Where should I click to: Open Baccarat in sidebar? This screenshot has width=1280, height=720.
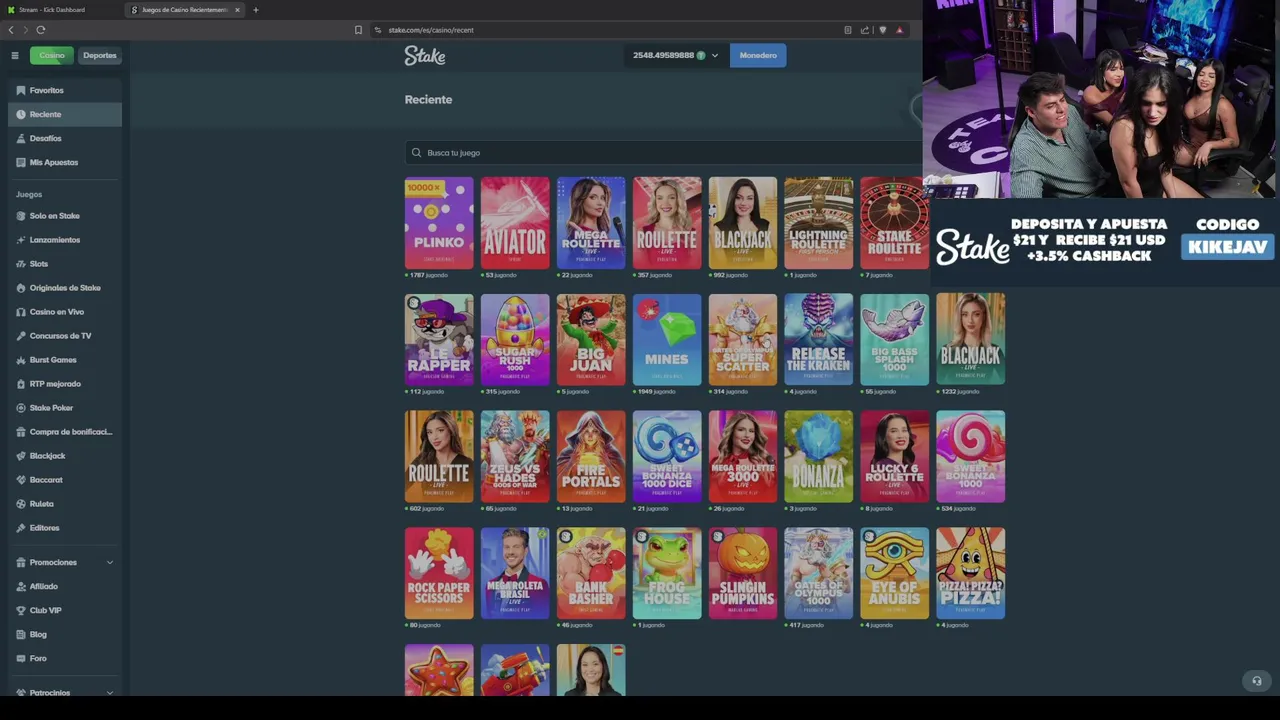point(65,480)
